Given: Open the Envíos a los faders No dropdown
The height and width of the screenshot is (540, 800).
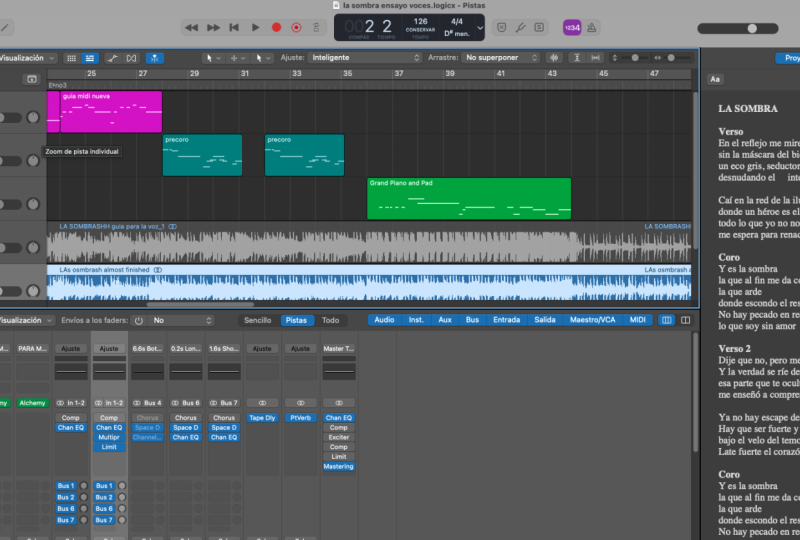Looking at the screenshot, I should 181,321.
